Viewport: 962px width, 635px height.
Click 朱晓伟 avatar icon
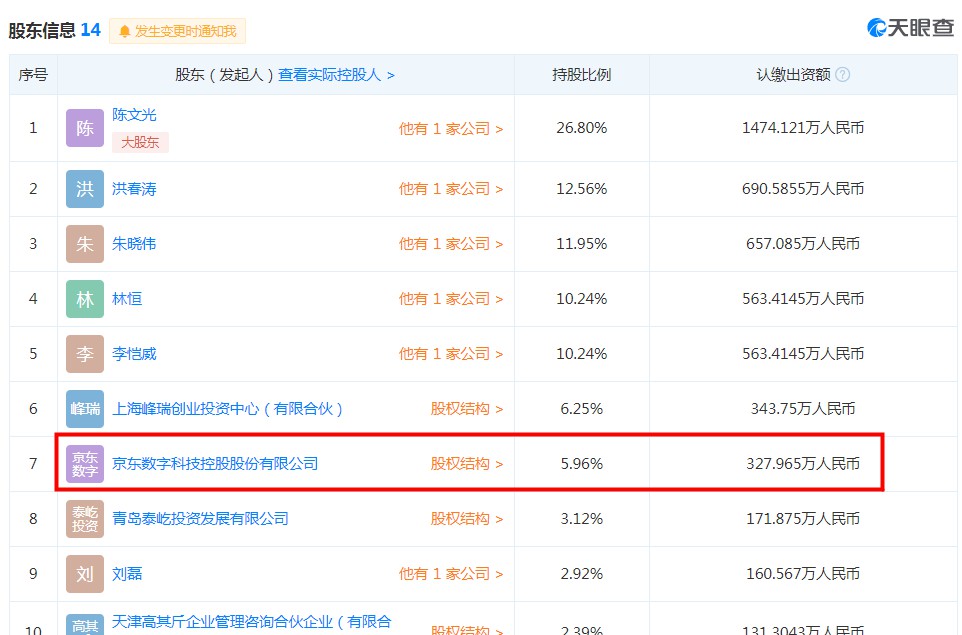[x=85, y=244]
